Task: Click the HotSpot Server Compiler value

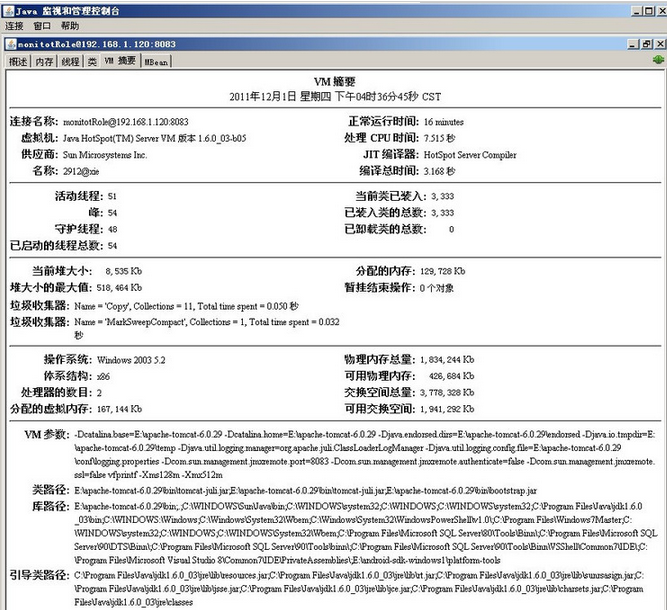Action: point(470,155)
